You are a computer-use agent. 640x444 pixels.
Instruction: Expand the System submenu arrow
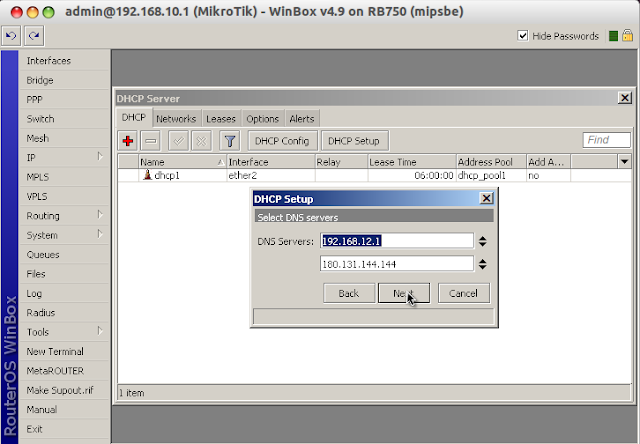coord(100,234)
